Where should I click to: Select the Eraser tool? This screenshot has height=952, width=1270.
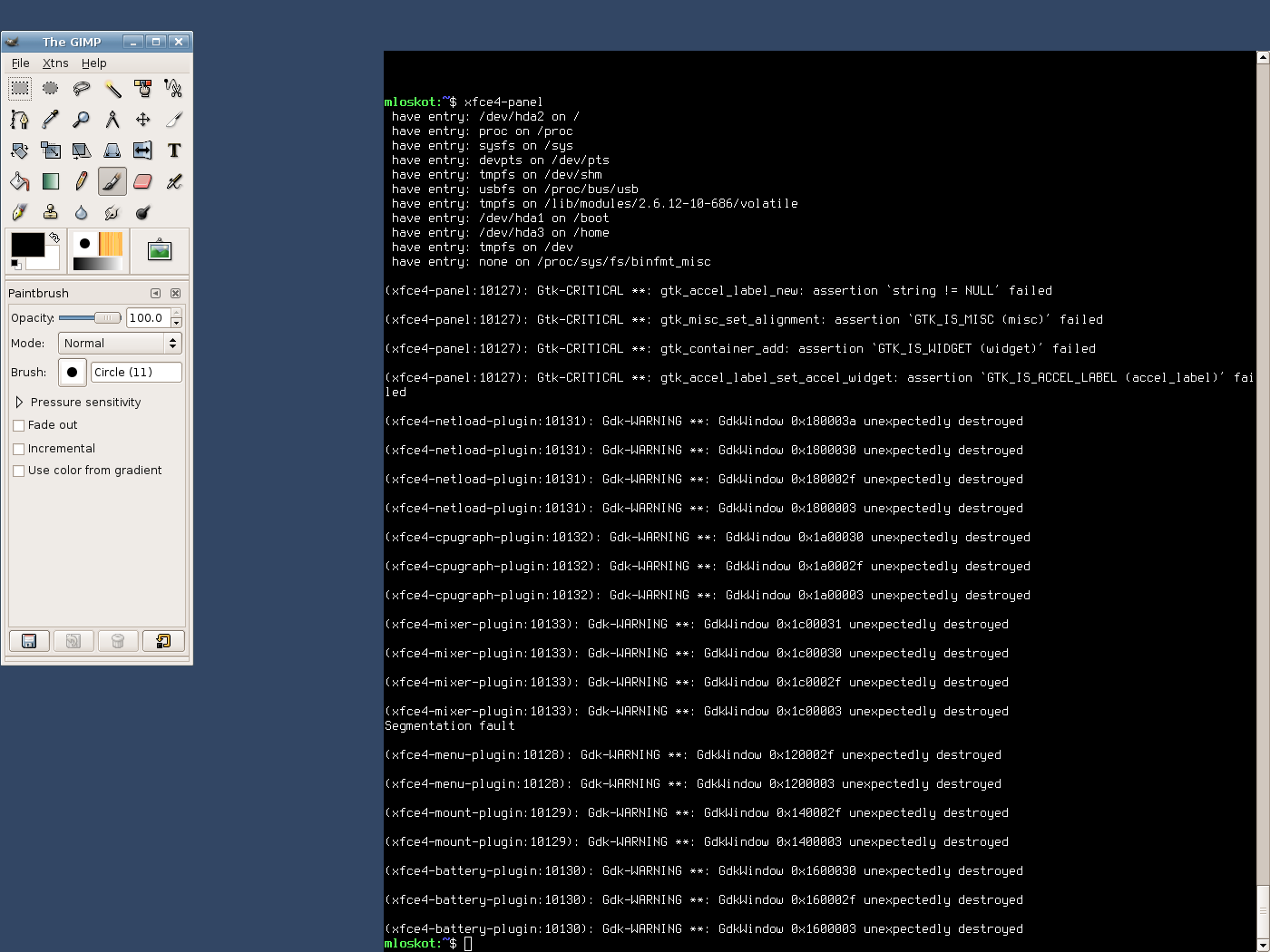click(x=142, y=181)
